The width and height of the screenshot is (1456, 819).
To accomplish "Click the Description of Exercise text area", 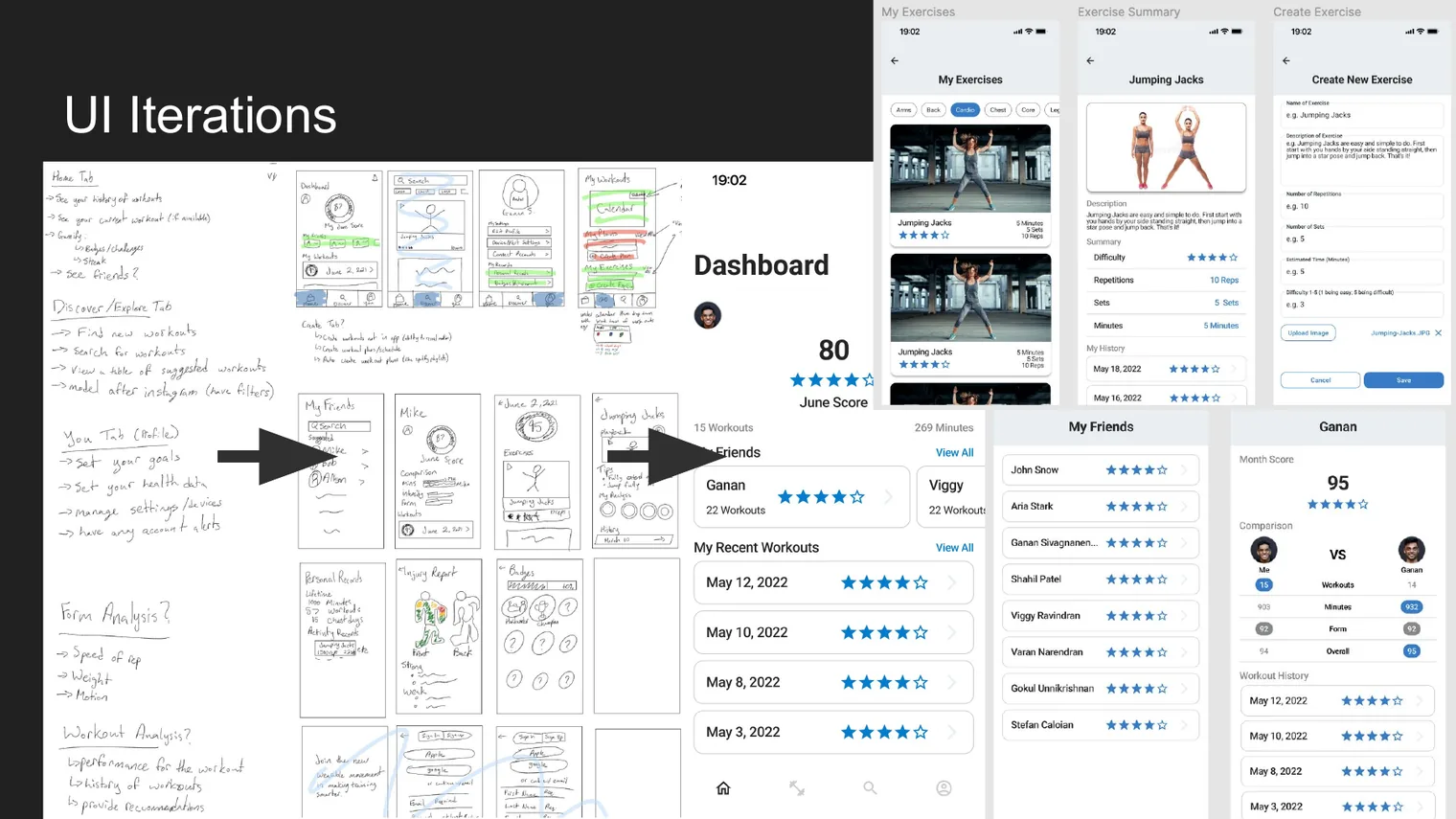I will [1362, 161].
